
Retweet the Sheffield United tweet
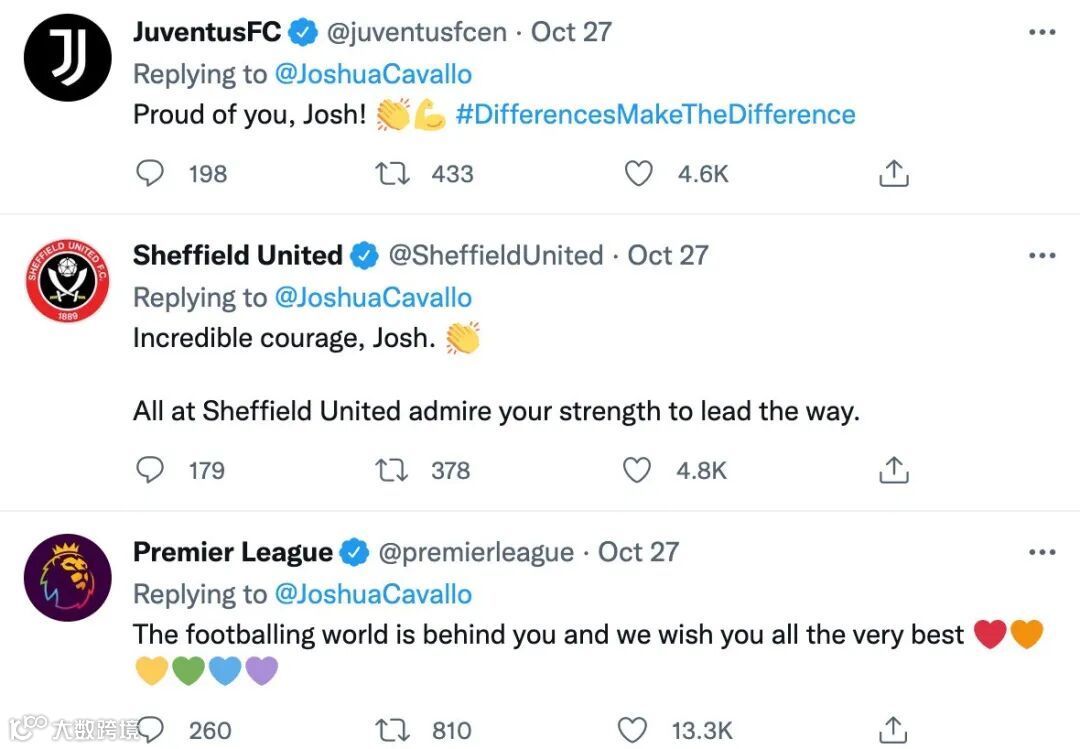point(389,470)
